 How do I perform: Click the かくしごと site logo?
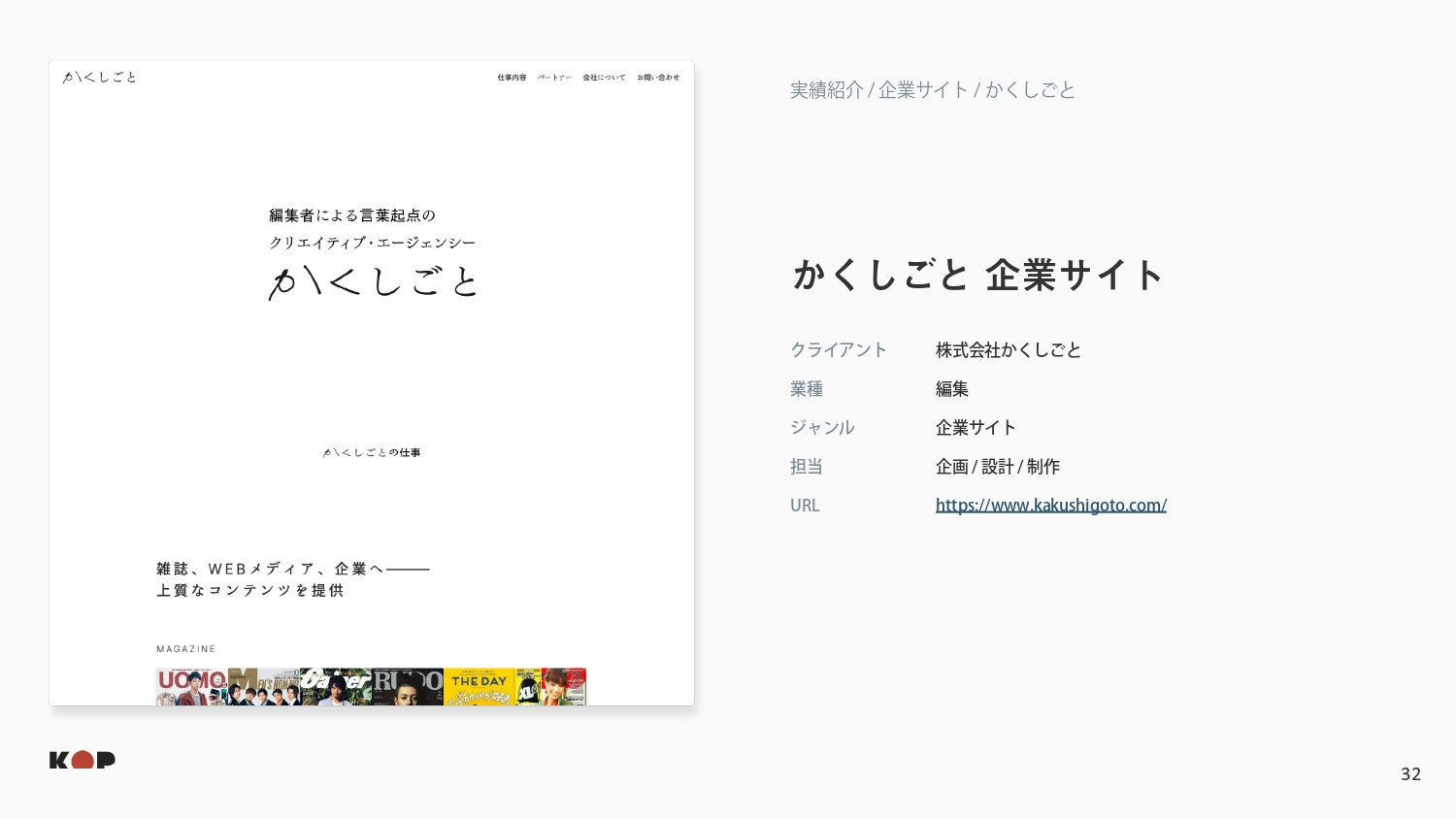click(x=99, y=78)
